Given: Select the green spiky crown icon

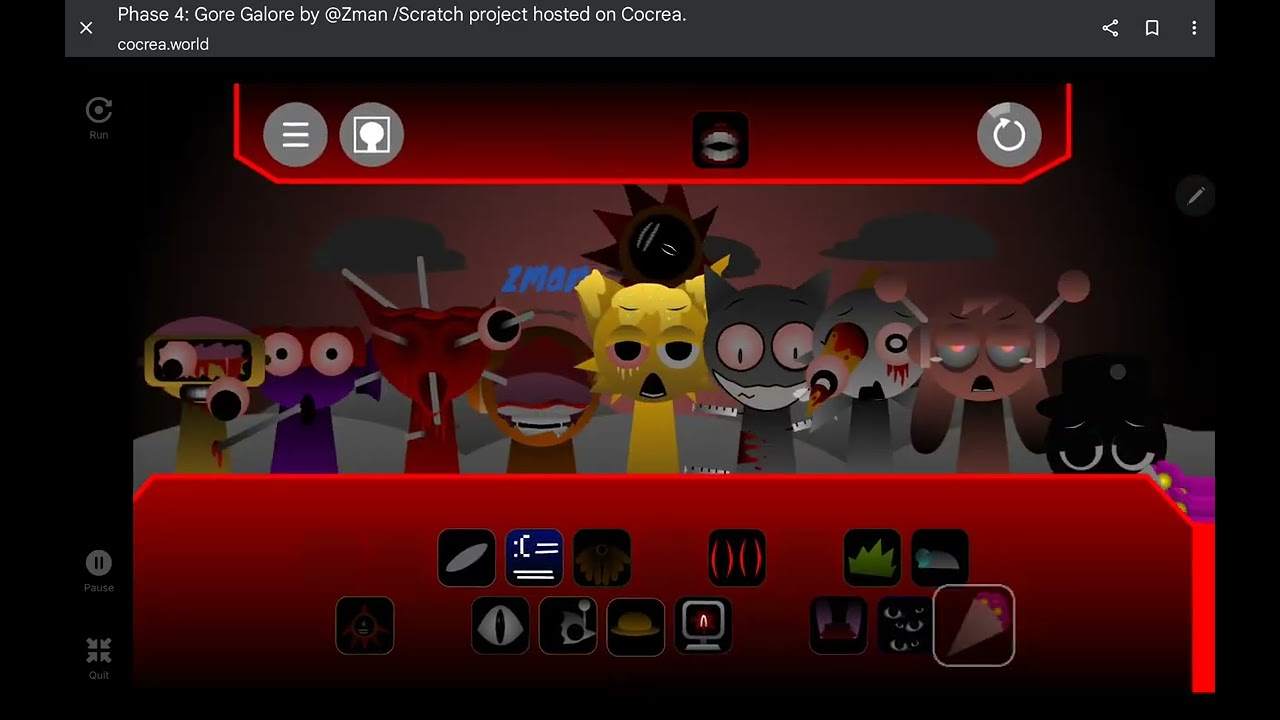Looking at the screenshot, I should click(x=872, y=557).
